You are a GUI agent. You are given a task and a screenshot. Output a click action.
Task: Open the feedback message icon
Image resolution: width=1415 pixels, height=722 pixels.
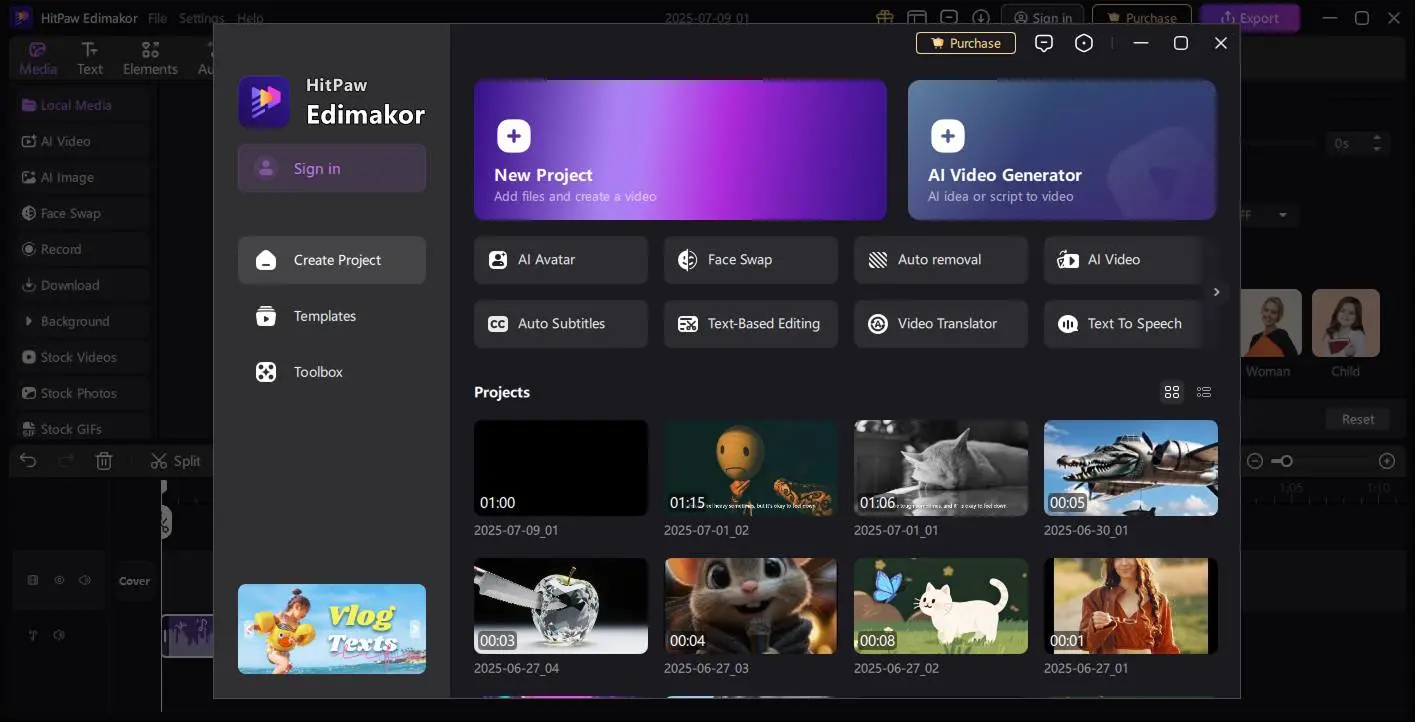coord(1044,43)
